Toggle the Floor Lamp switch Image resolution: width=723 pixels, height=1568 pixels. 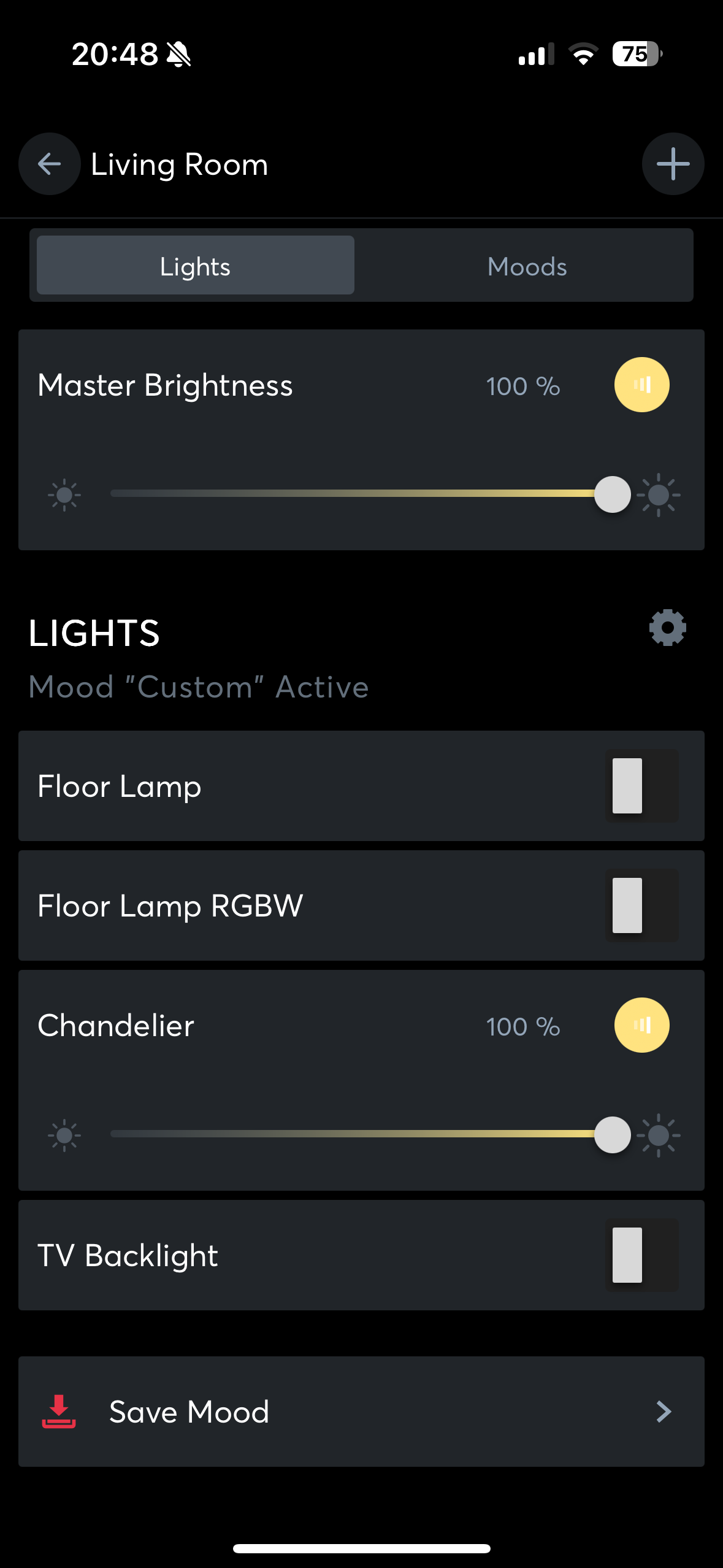641,786
